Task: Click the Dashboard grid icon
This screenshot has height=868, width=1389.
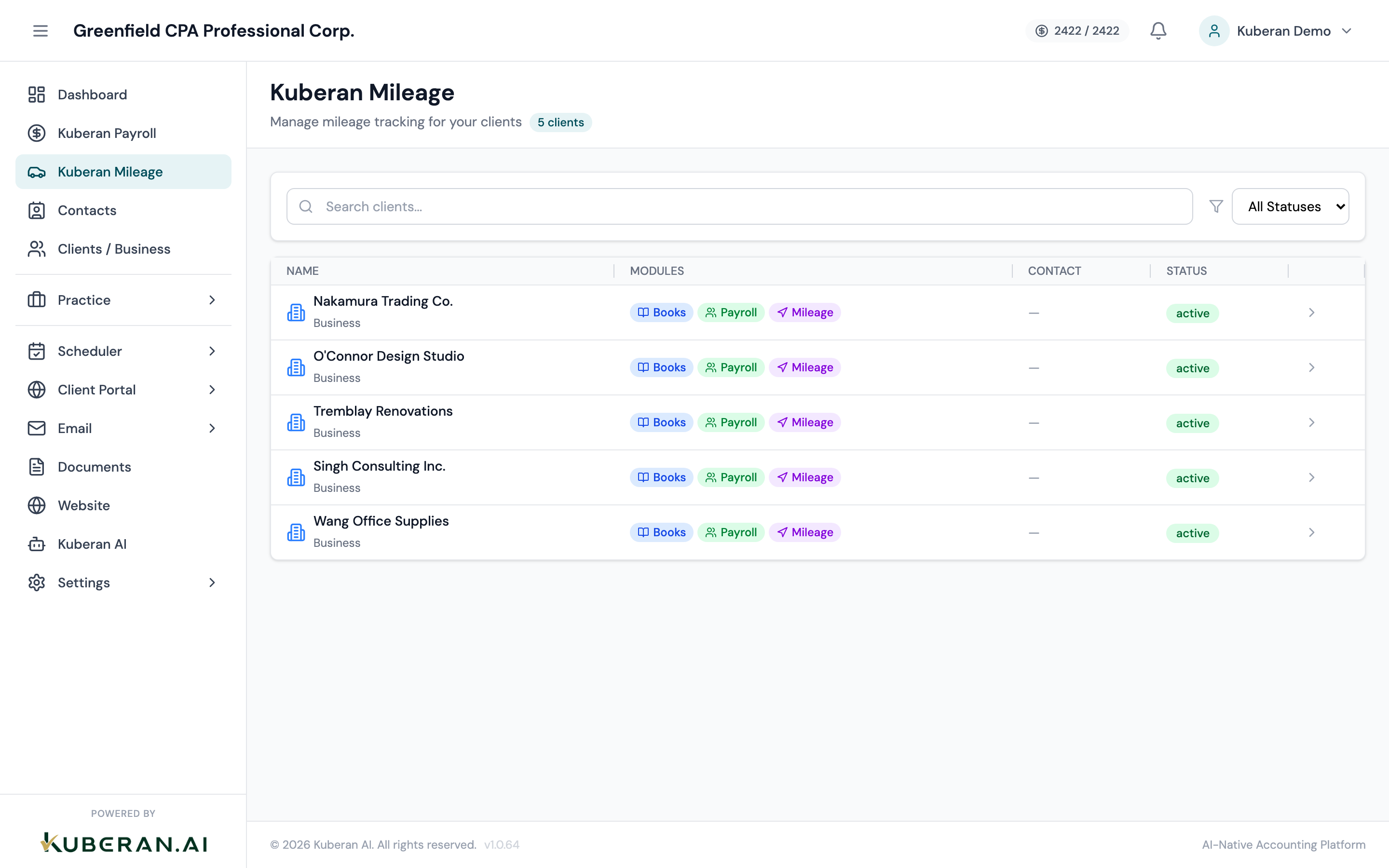Action: 37,95
